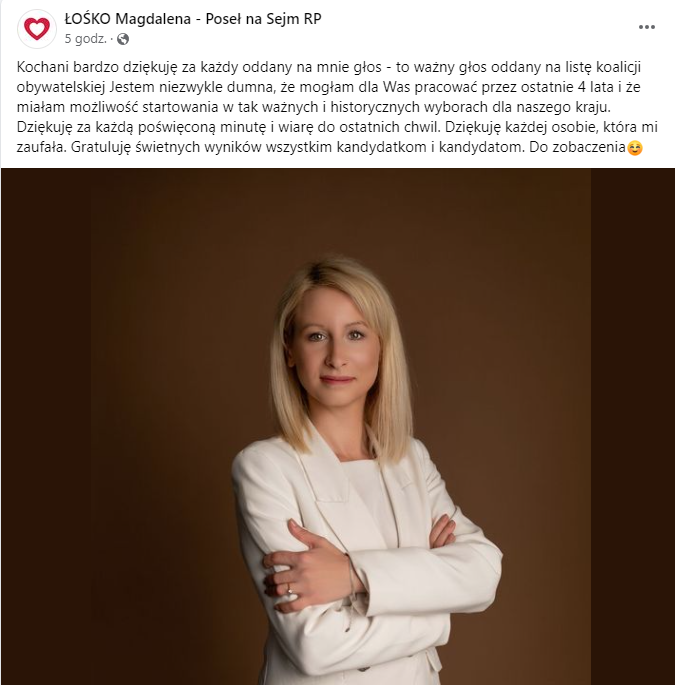Click the phrase "Do zobaczenia" in post text
Screen dimensions: 675x685
pos(578,148)
